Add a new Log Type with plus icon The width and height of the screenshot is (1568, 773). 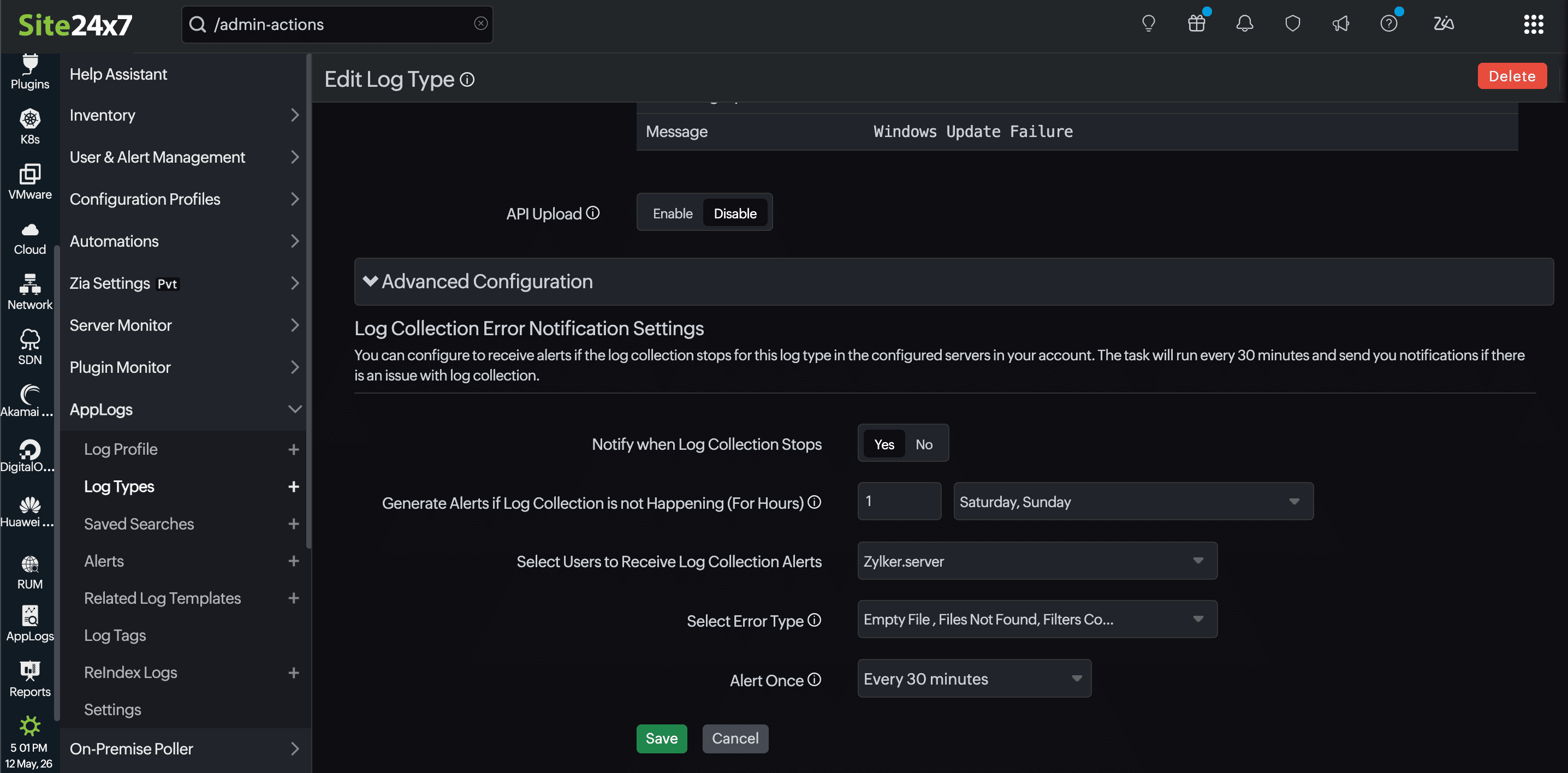pos(293,486)
